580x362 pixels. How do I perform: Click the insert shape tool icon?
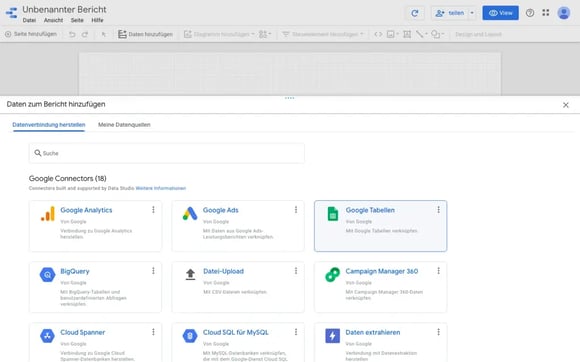436,34
